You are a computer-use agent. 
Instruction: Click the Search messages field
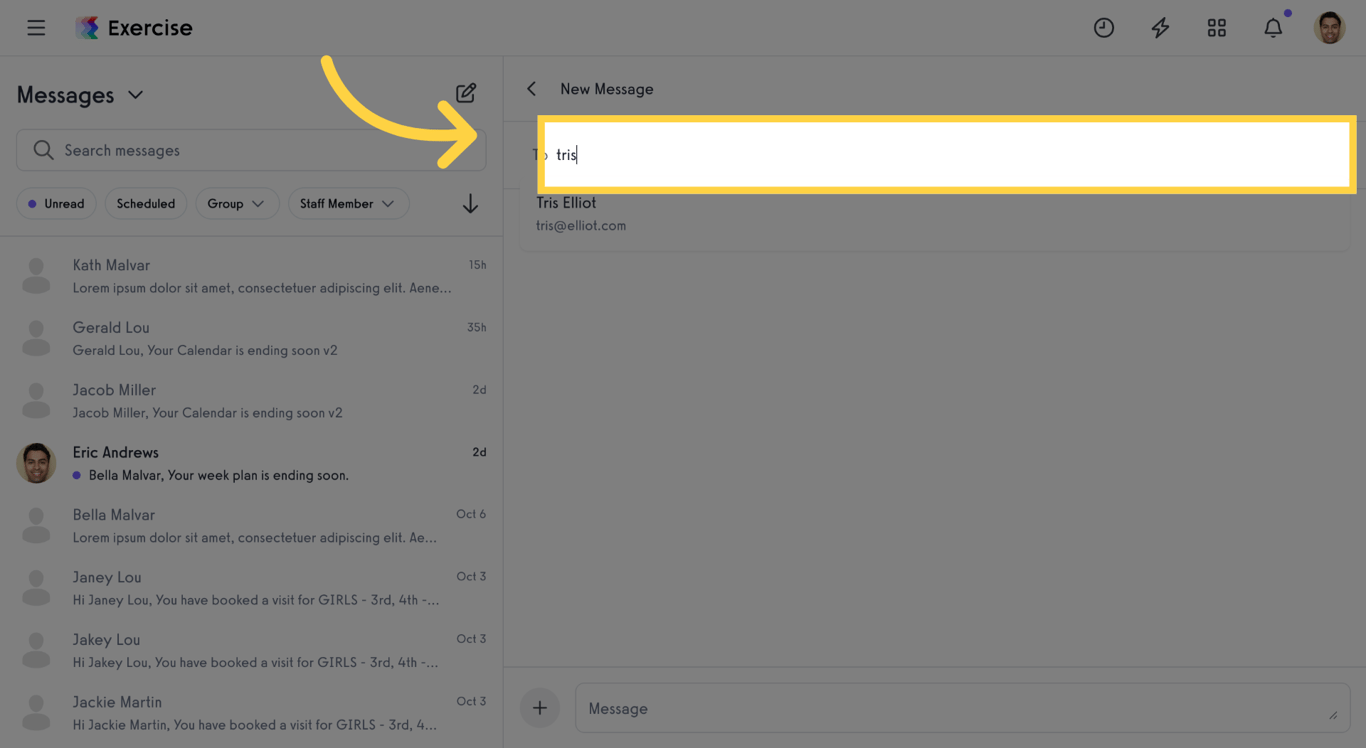click(250, 150)
